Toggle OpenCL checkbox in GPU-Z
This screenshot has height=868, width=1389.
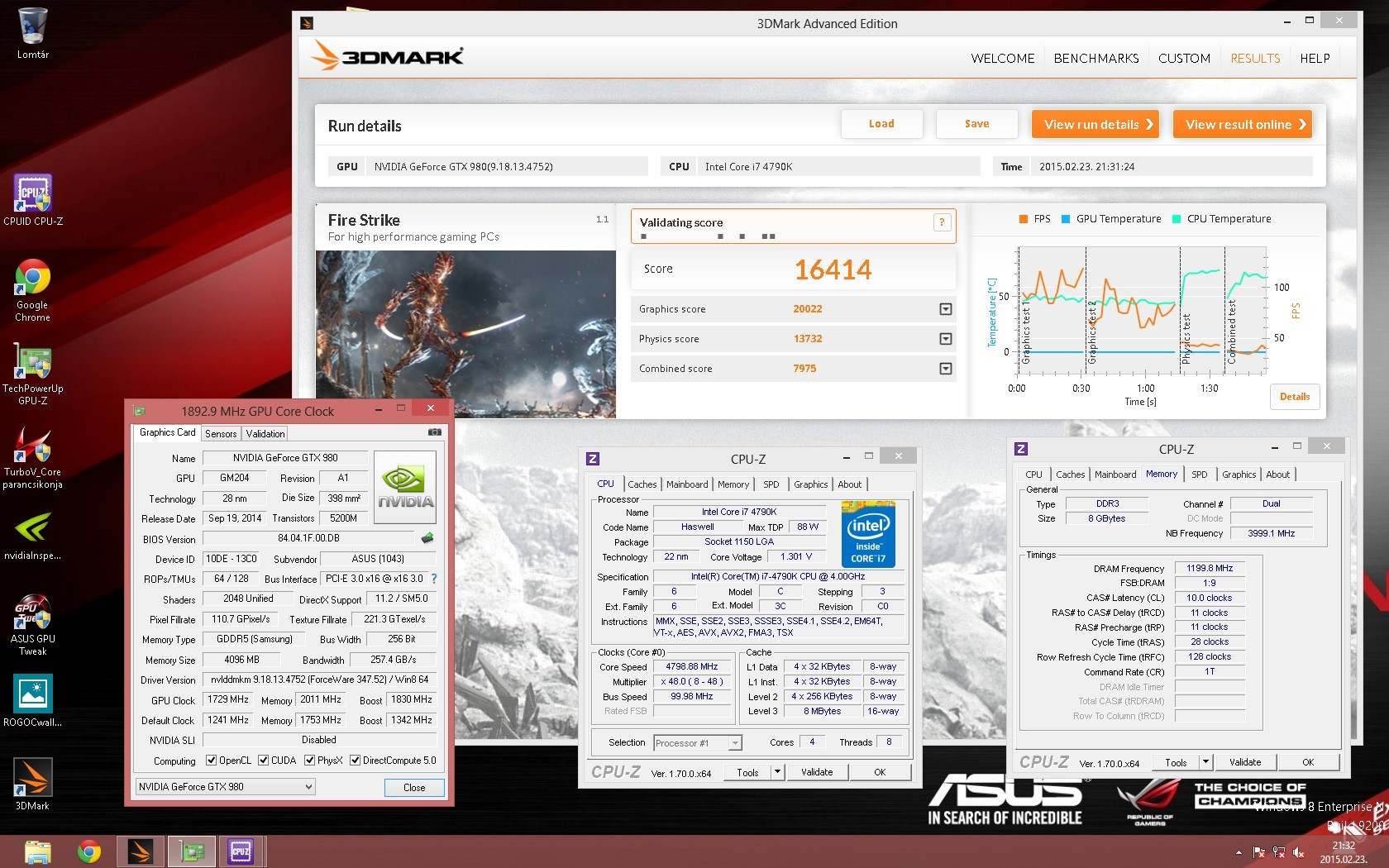211,761
